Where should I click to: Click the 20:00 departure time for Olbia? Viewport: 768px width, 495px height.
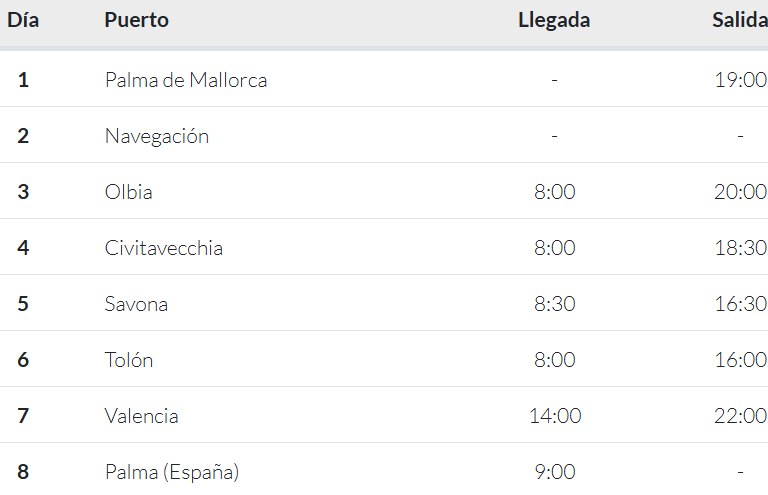[741, 192]
